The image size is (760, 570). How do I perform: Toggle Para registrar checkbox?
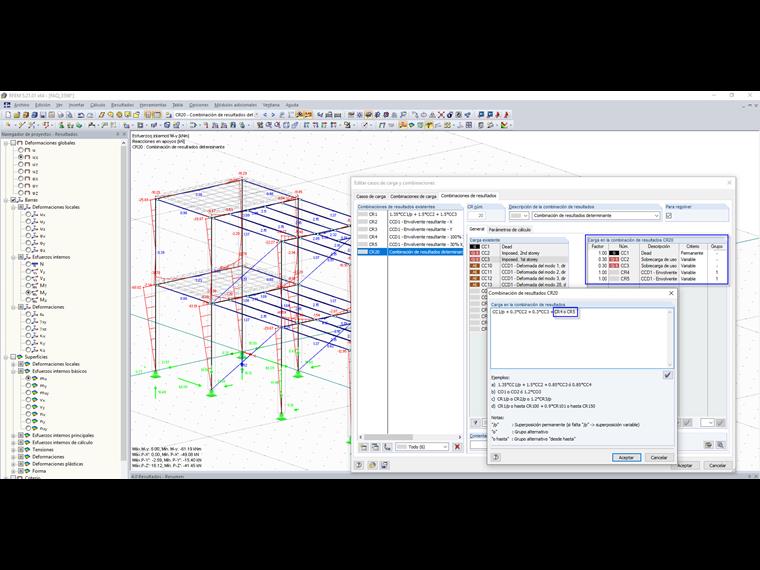[x=669, y=216]
